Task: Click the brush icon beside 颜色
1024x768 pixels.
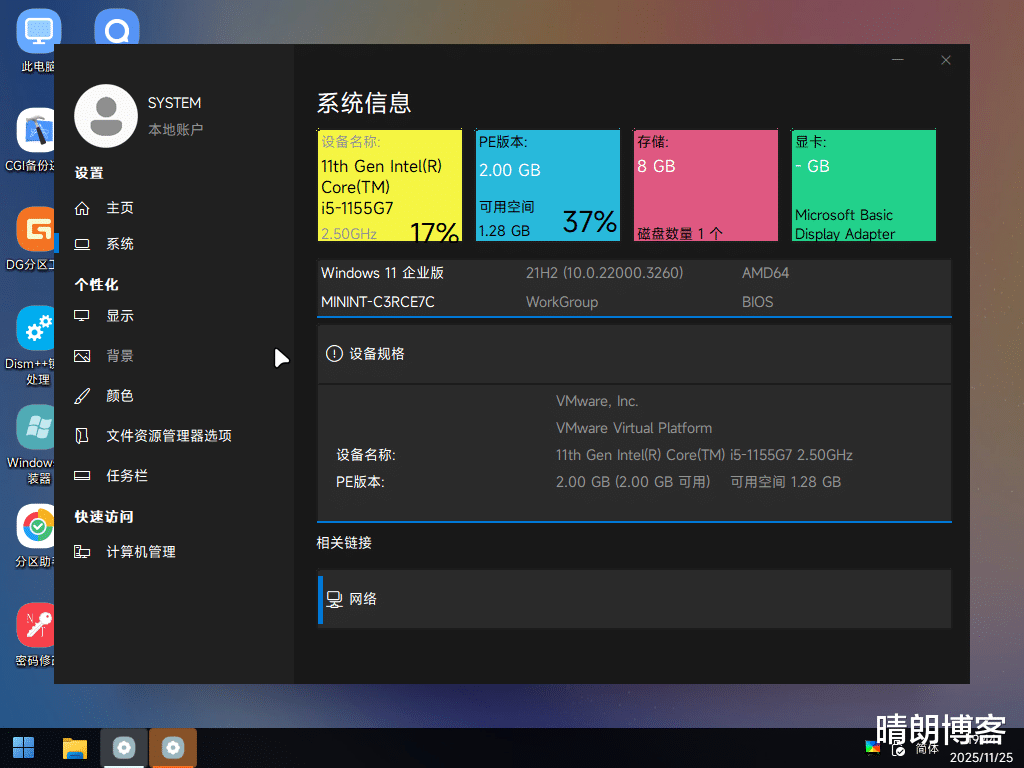Action: (82, 396)
